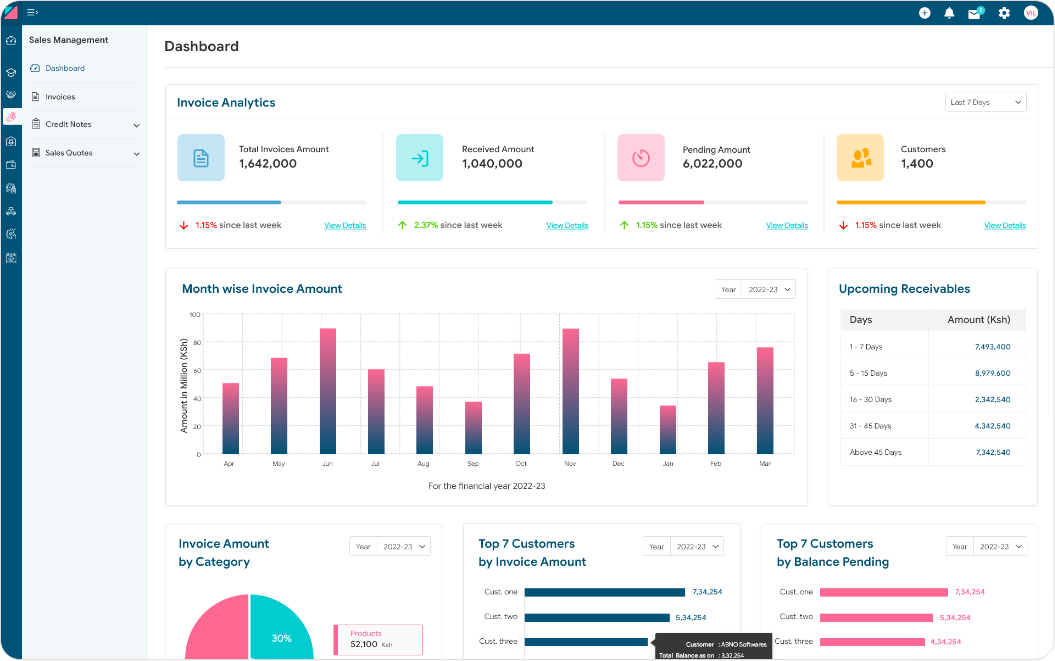
Task: Open the graduation cap module in the left rail
Action: (x=11, y=72)
